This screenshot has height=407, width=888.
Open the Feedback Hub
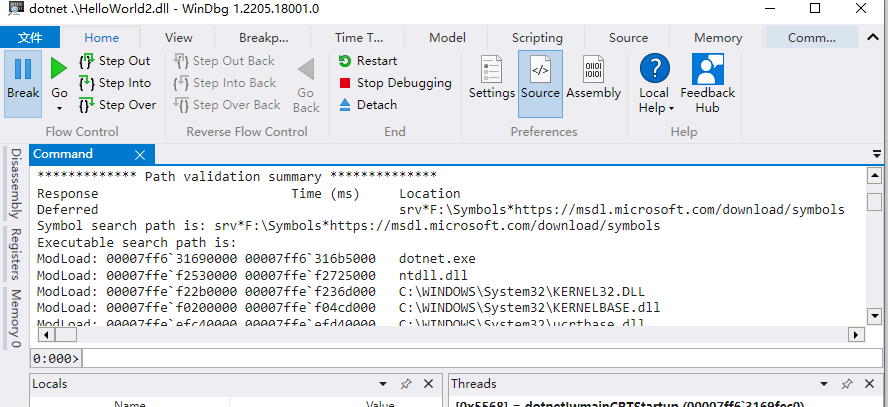[x=707, y=83]
